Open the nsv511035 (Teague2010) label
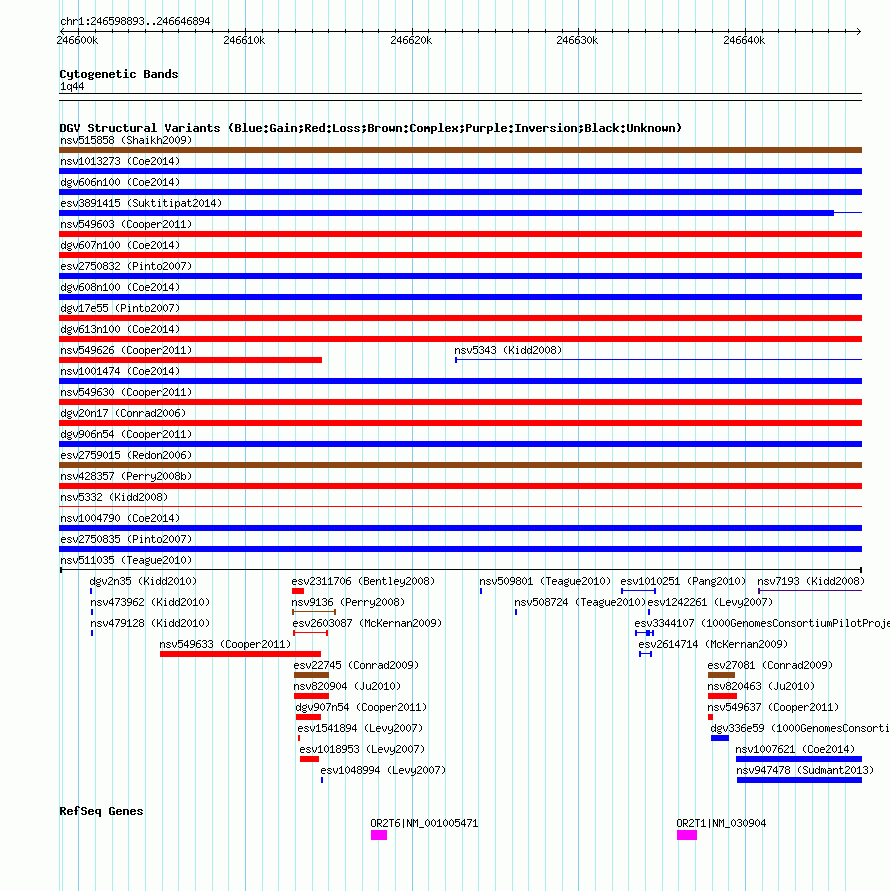 [x=126, y=561]
